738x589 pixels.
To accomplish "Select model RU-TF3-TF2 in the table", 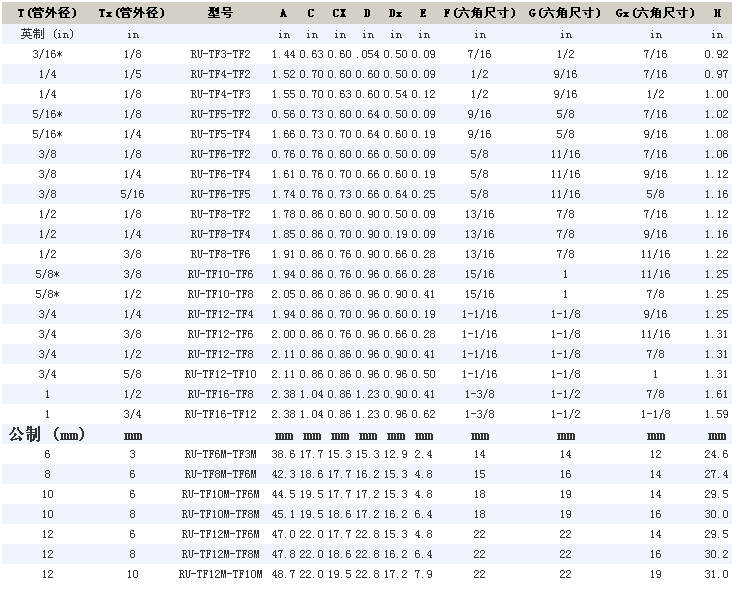I will pyautogui.click(x=220, y=53).
